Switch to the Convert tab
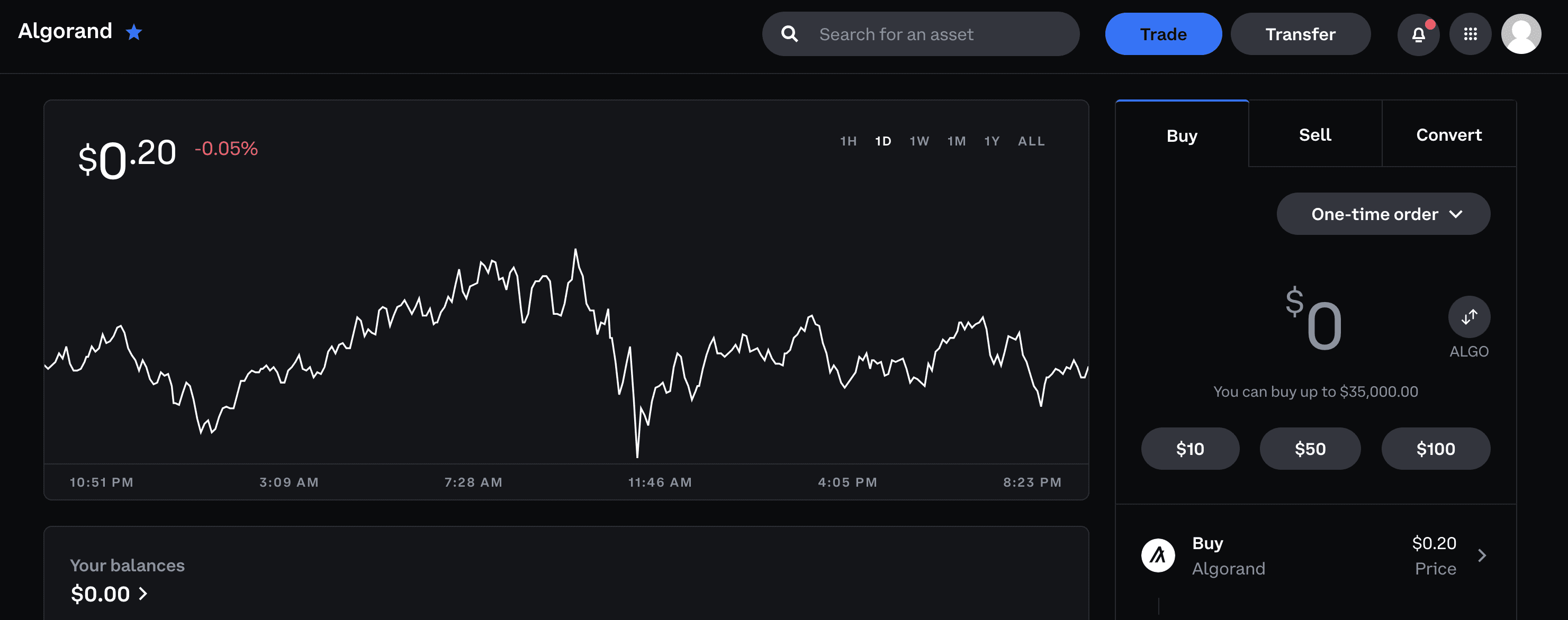The width and height of the screenshot is (1568, 620). click(1449, 134)
